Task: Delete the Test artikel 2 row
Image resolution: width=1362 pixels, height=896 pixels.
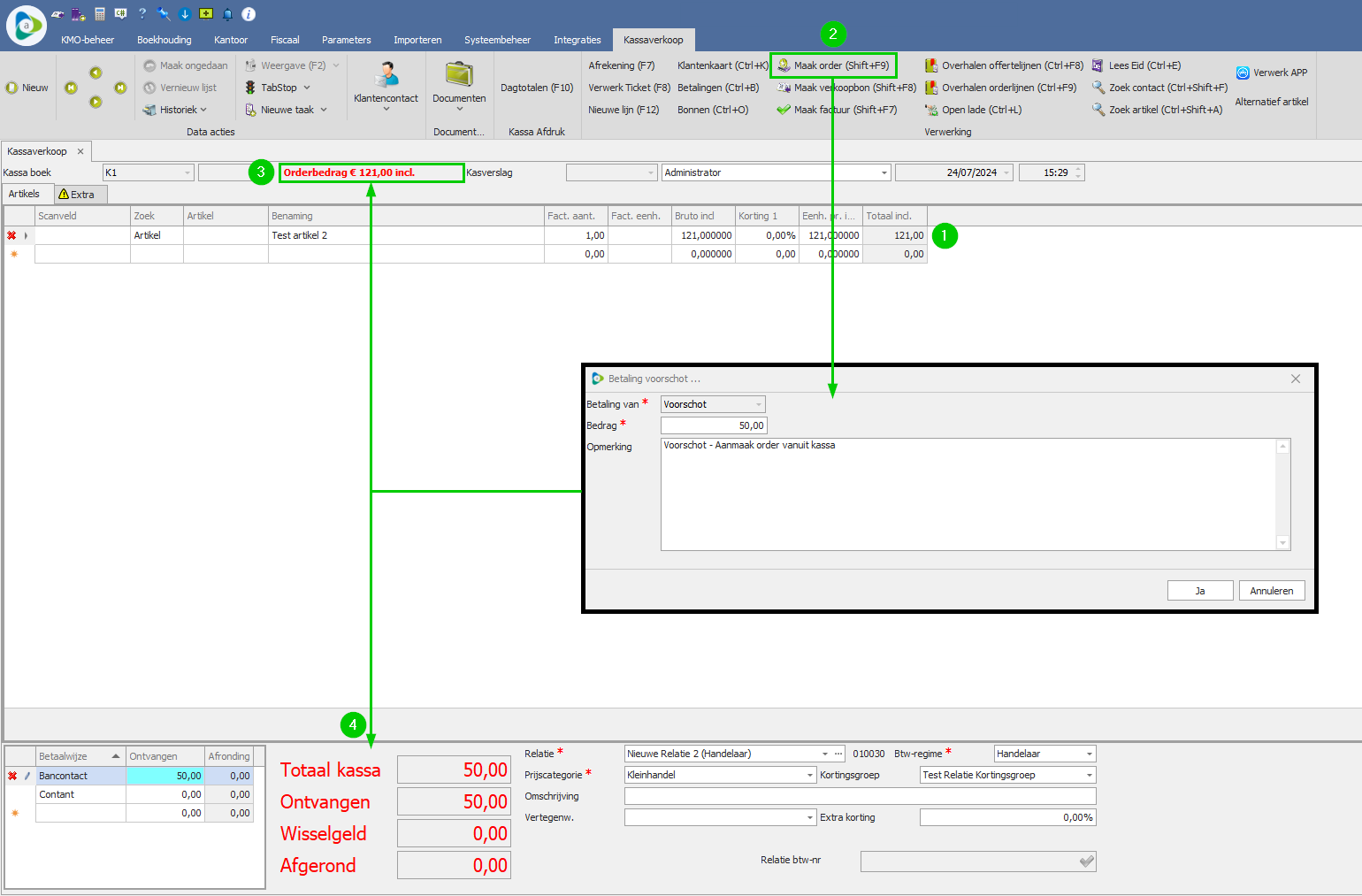Action: [x=11, y=235]
